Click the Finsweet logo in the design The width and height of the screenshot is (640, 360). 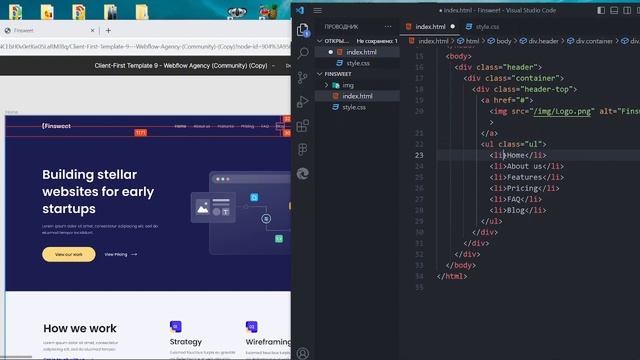(56, 126)
